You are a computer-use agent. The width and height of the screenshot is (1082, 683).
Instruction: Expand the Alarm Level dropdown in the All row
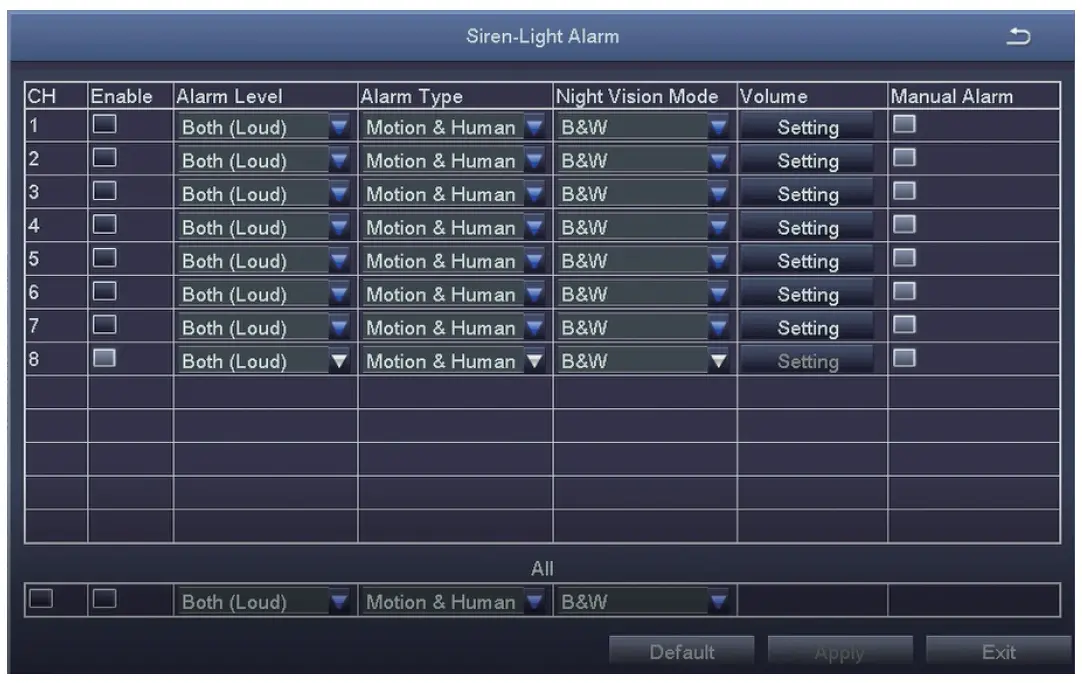coord(338,601)
